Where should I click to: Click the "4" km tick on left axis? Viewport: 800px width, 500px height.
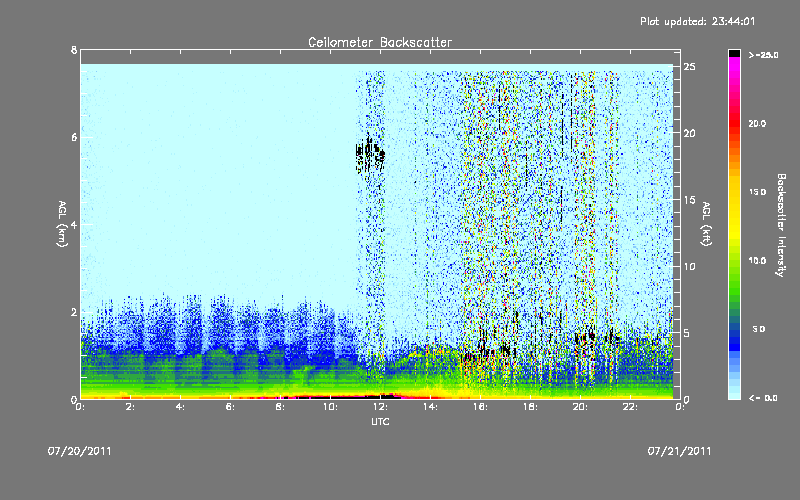pos(74,224)
